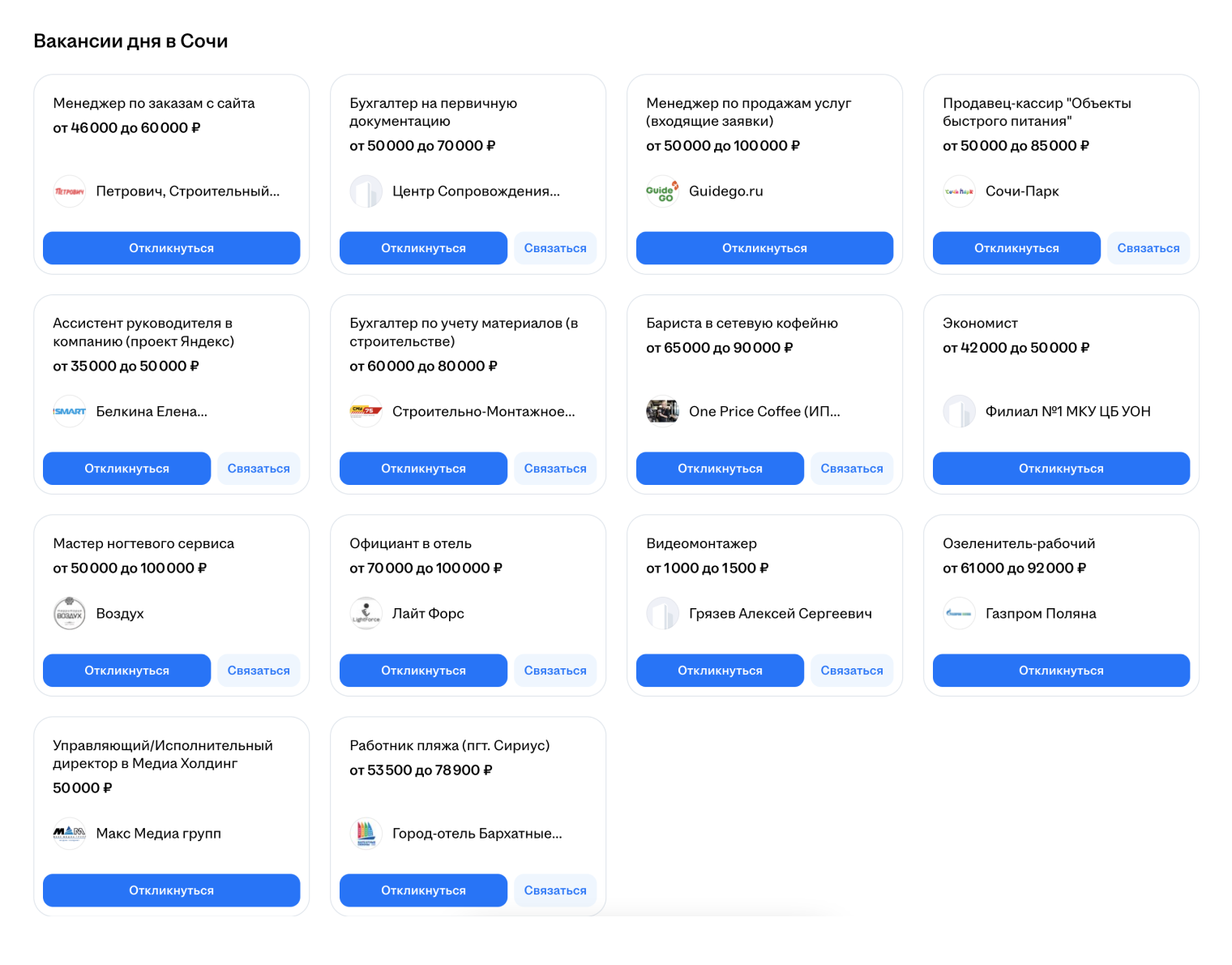Image resolution: width=1232 pixels, height=965 pixels.
Task: Click the Воздух salon logo icon
Action: 70,613
